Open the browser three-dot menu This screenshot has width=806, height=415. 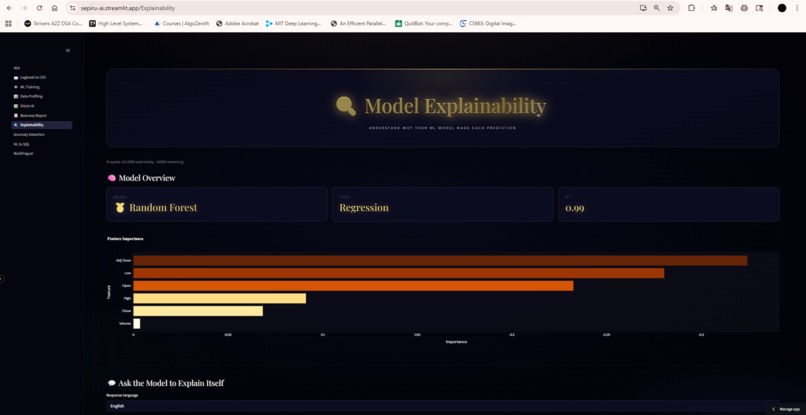tap(797, 8)
